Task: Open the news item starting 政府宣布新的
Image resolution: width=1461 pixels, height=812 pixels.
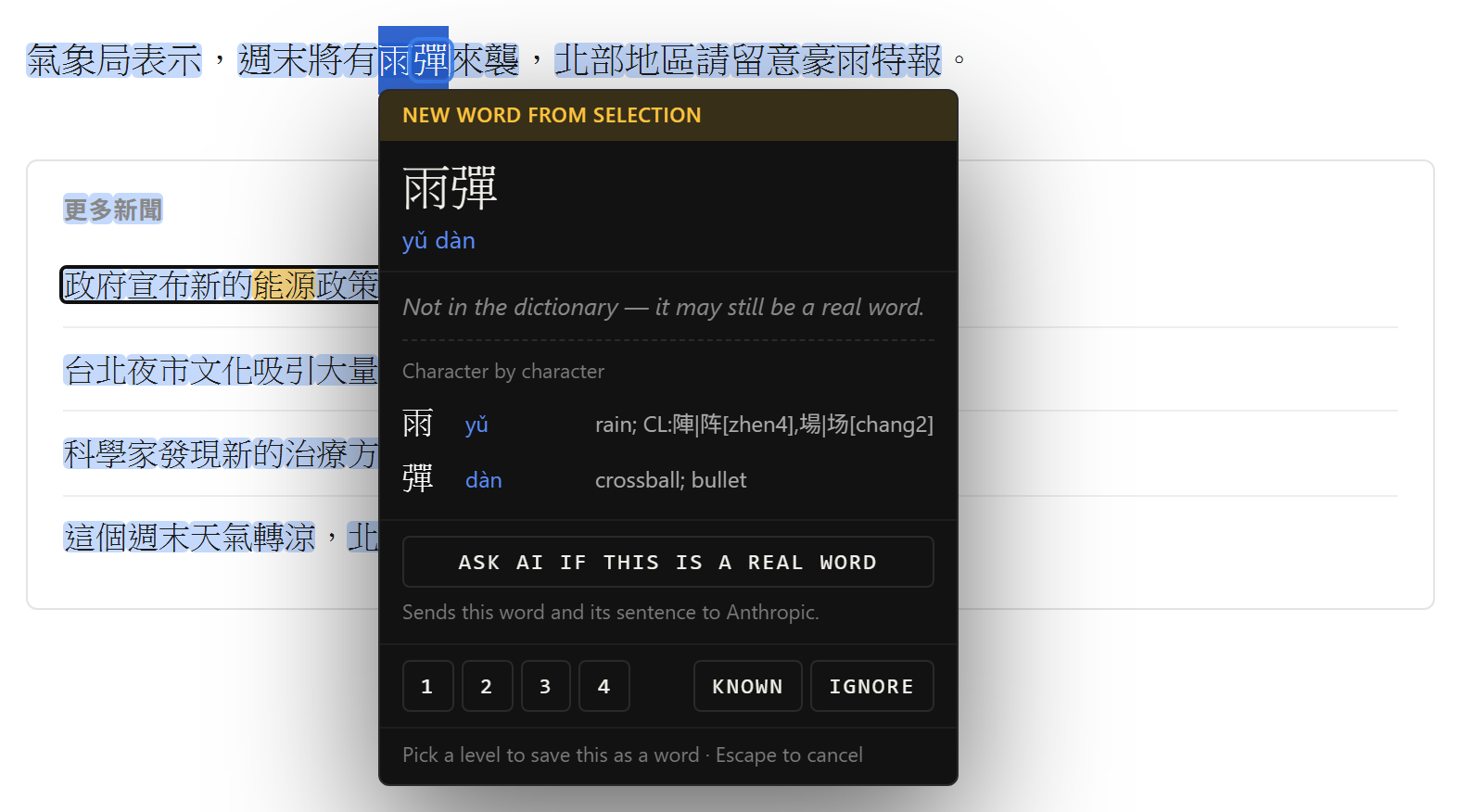Action: tap(221, 285)
